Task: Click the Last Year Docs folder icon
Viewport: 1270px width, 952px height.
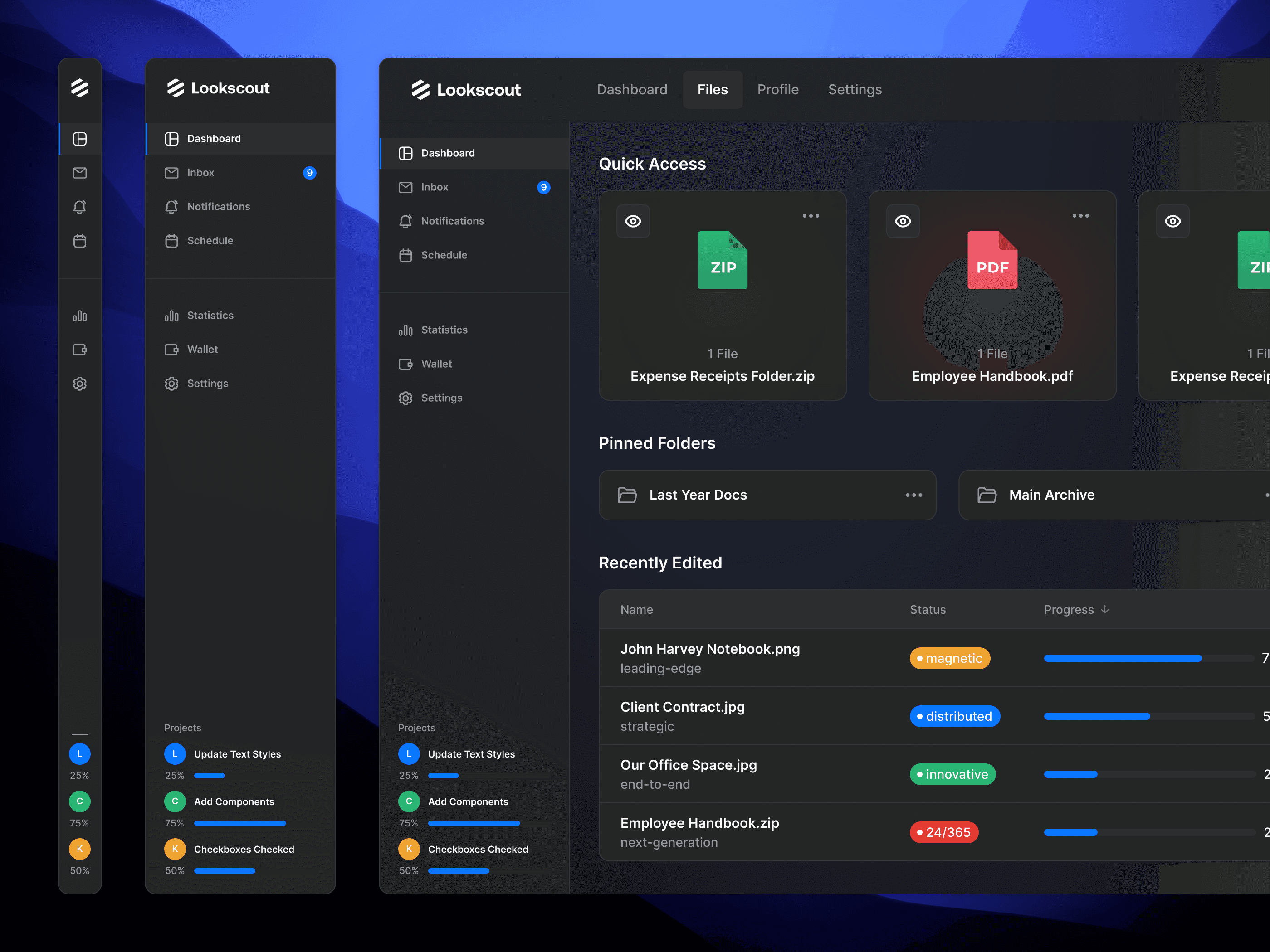Action: 627,495
